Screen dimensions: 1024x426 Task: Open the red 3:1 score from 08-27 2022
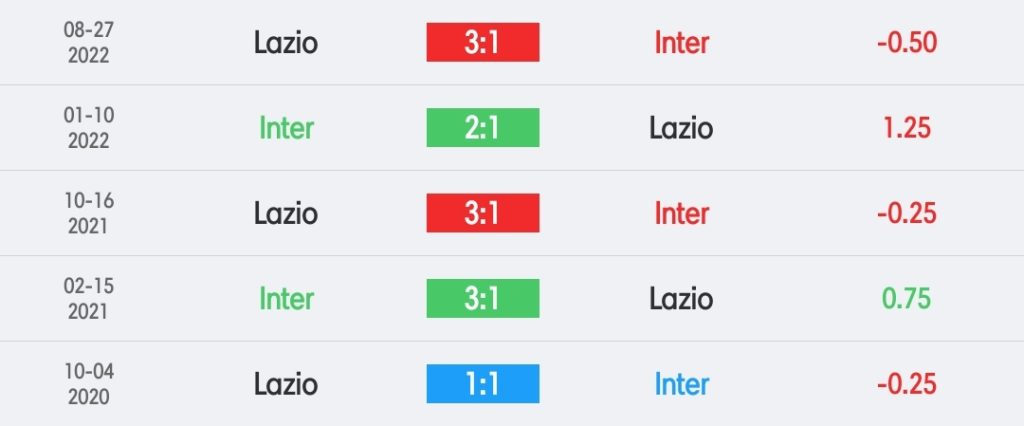click(x=483, y=43)
